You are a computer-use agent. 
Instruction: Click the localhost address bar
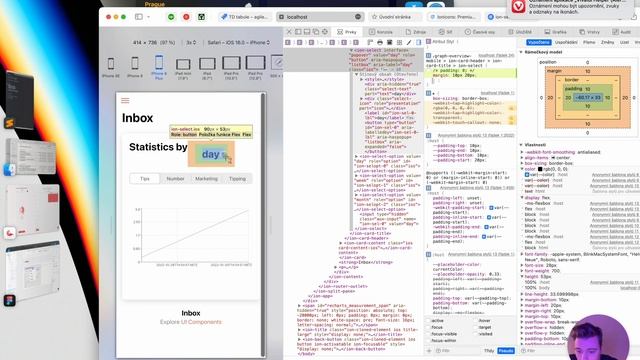[320, 17]
